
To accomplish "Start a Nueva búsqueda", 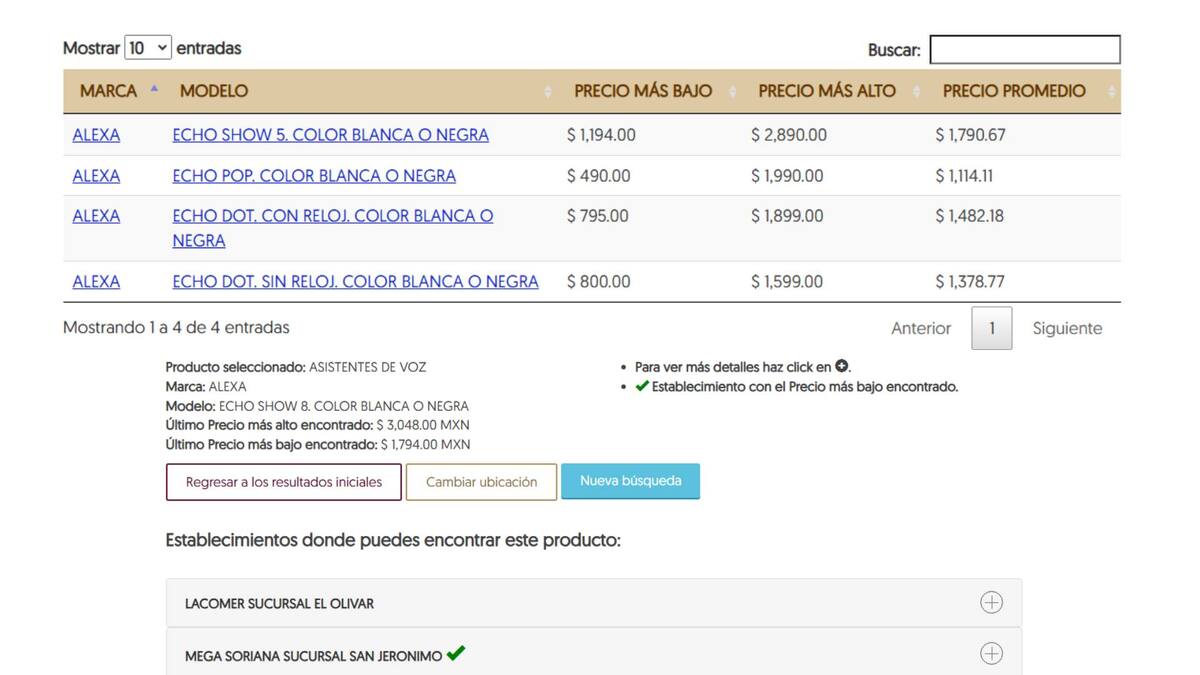I will click(x=630, y=481).
